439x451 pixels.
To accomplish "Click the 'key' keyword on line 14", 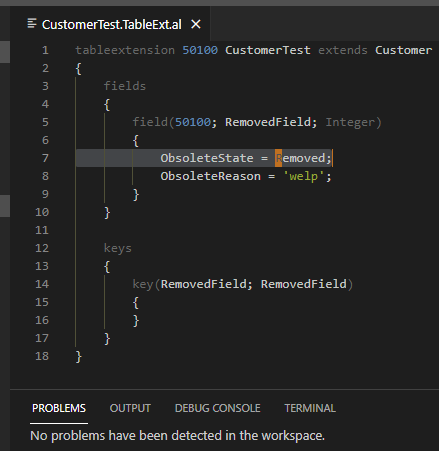I will [x=143, y=284].
